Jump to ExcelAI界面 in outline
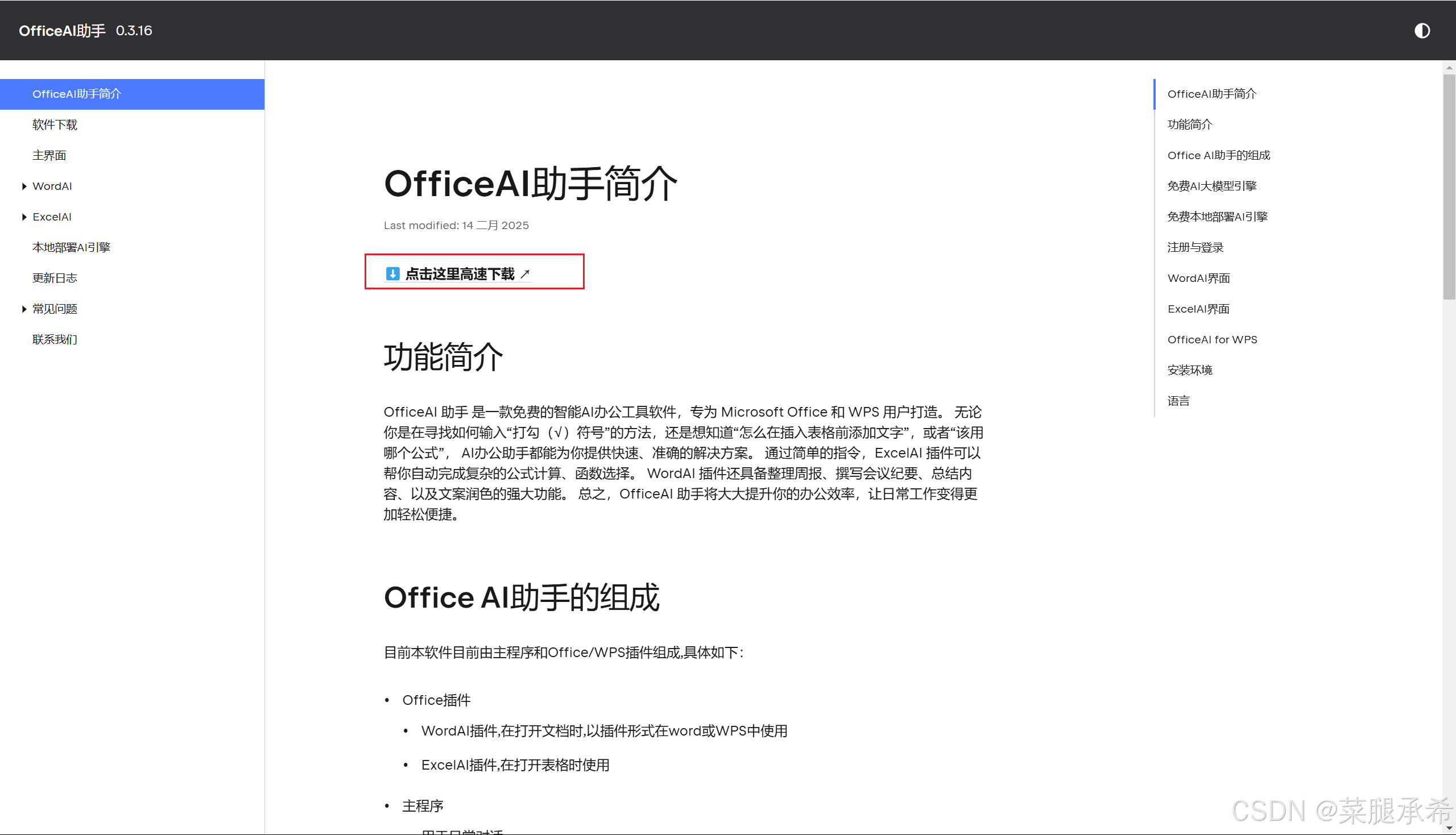1456x835 pixels. [1198, 309]
